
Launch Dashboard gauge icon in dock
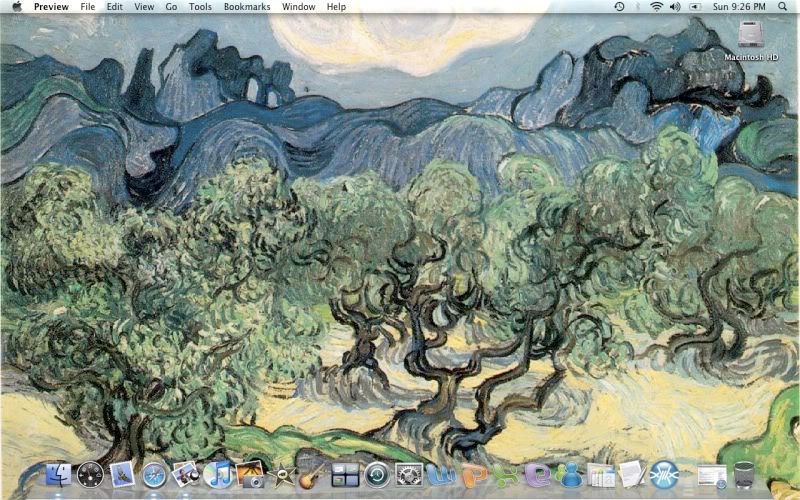(x=90, y=474)
